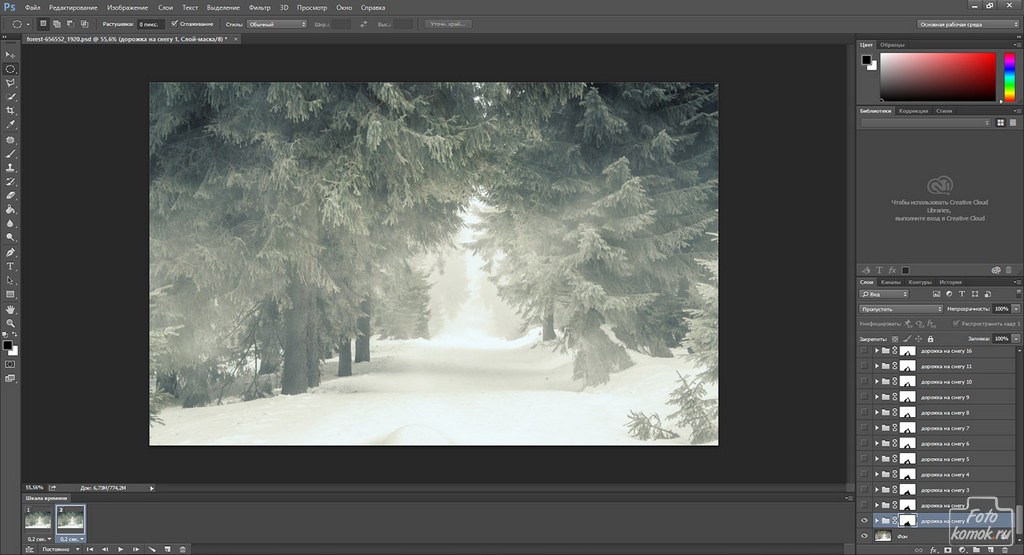Screen dimensions: 1024x555
Task: Show the group 'дорожка на снегу 9'
Action: (865, 397)
